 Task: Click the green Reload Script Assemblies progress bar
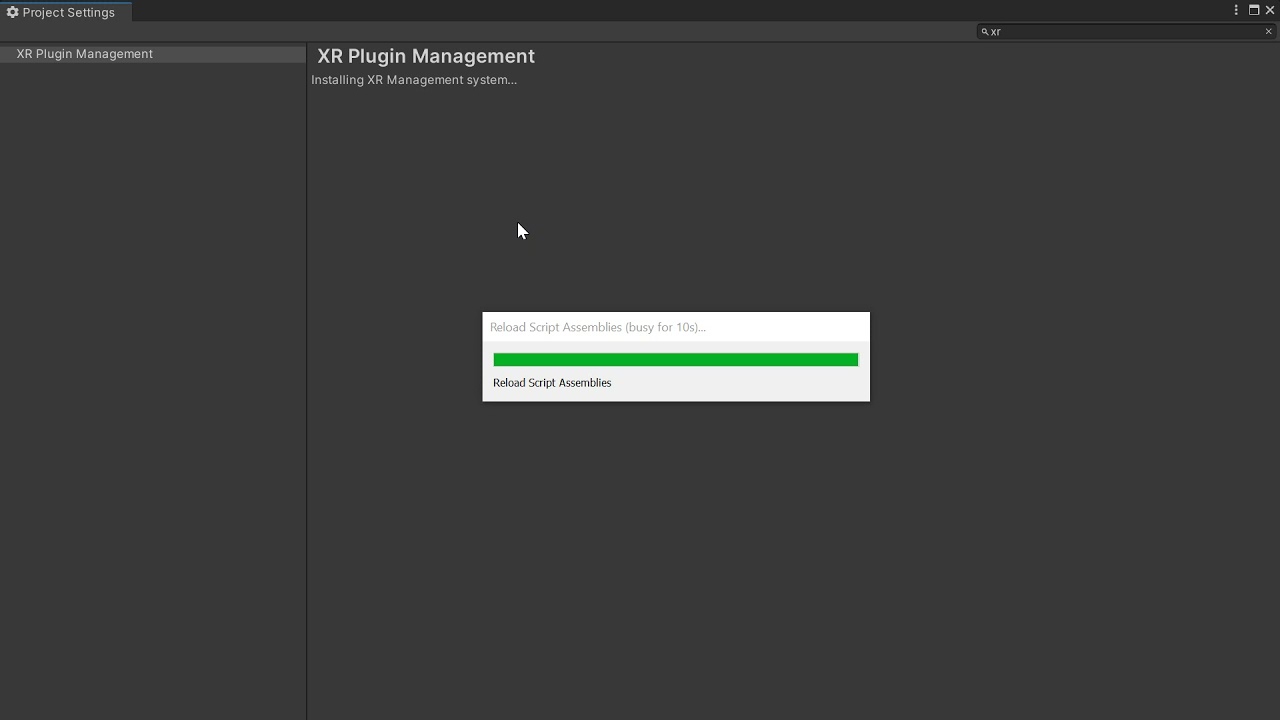coord(675,360)
